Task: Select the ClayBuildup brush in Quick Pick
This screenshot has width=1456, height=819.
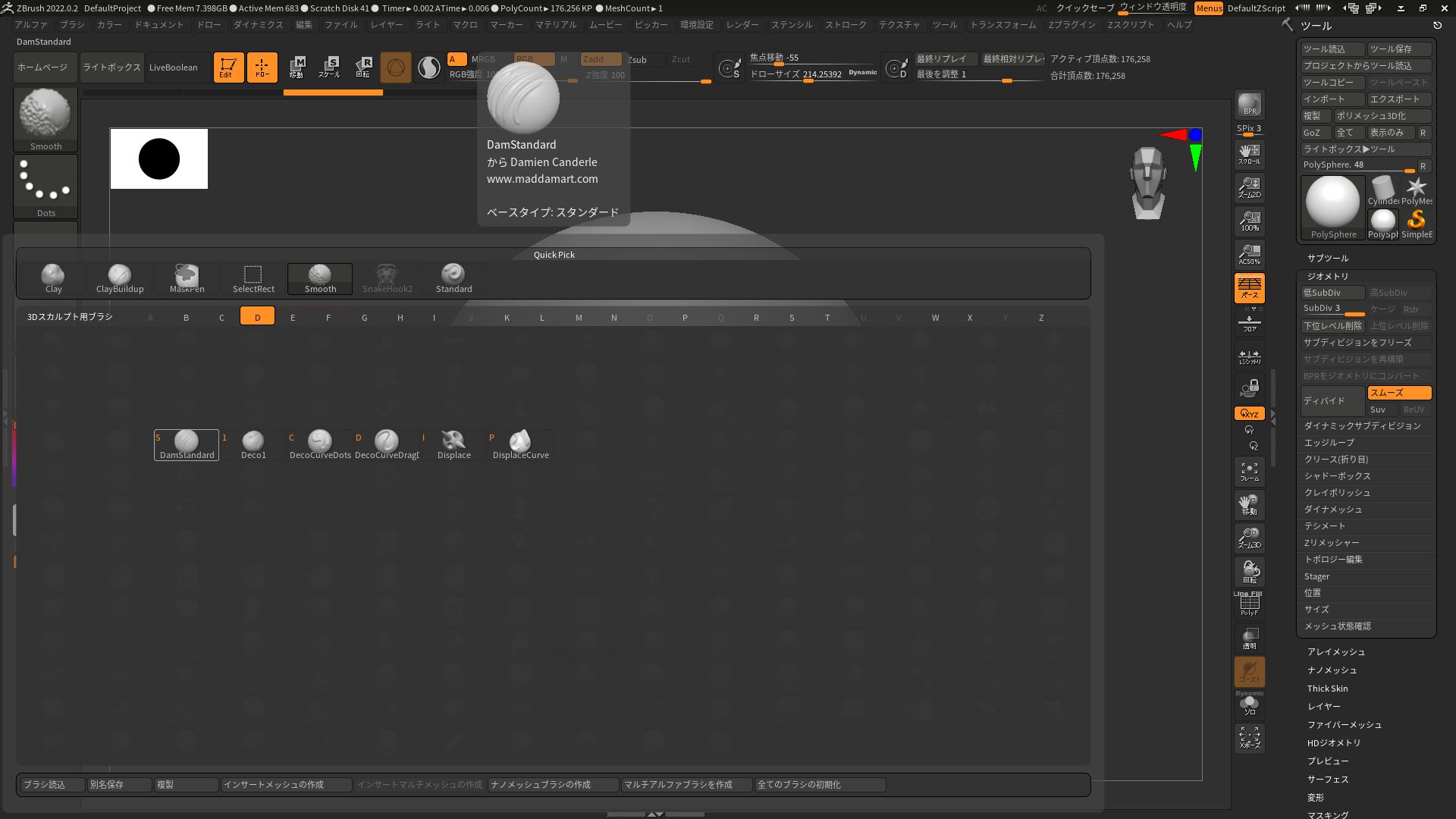Action: tap(120, 279)
